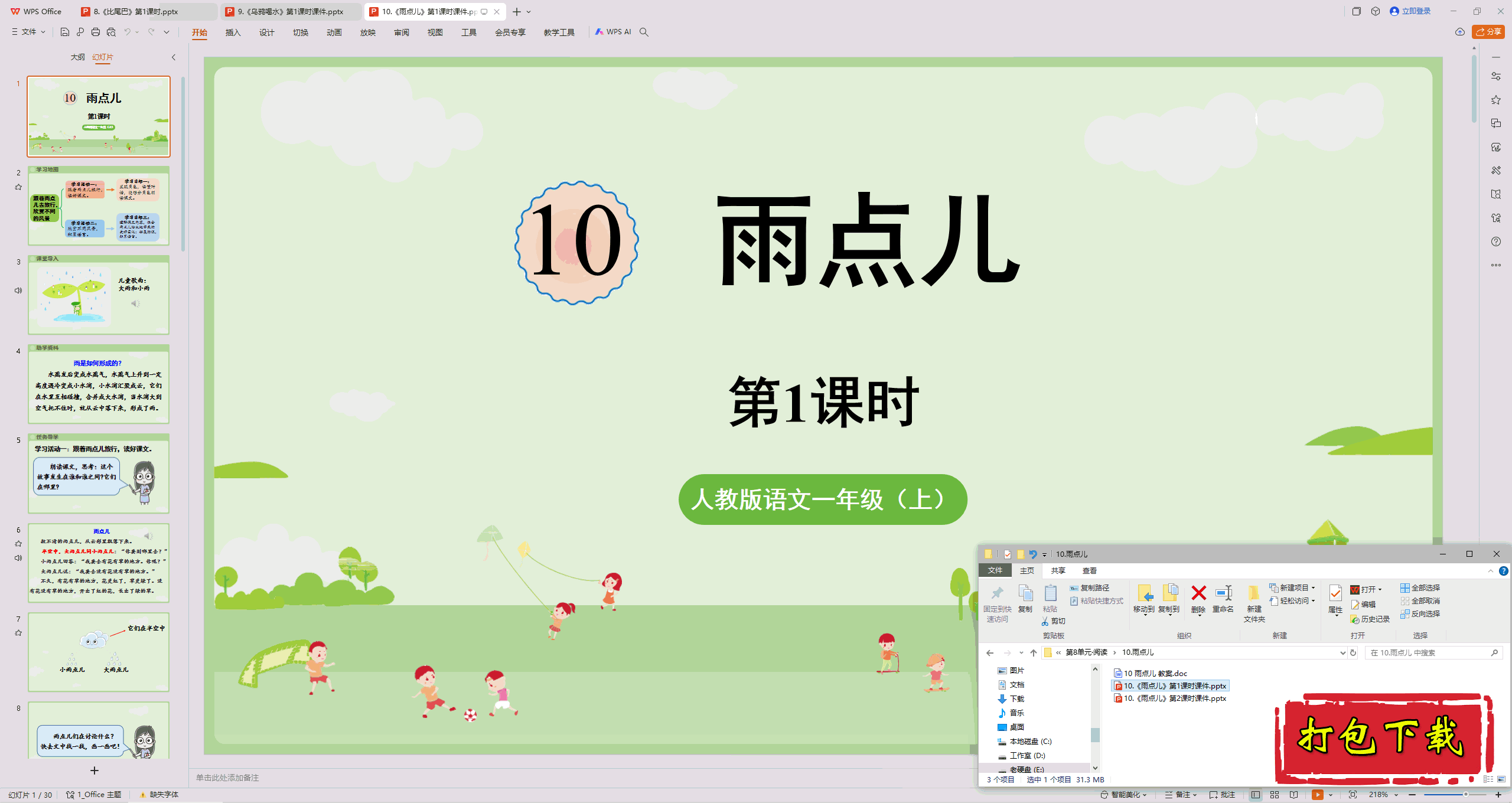Open the Explorer 查看 ribbon tab
This screenshot has width=1512, height=803.
tap(1090, 571)
